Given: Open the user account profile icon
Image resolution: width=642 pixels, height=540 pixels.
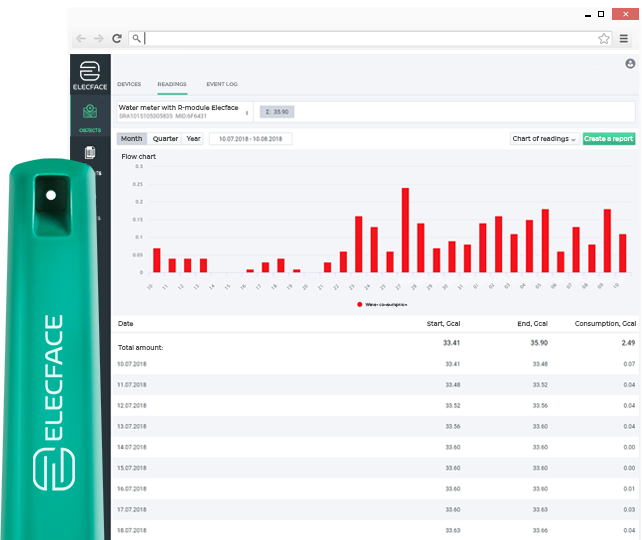Looking at the screenshot, I should click(x=630, y=64).
